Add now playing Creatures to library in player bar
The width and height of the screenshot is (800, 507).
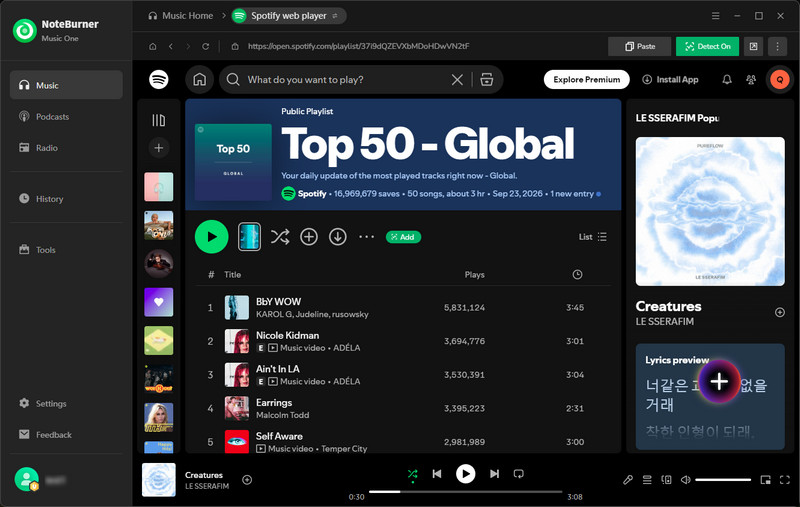[x=247, y=479]
